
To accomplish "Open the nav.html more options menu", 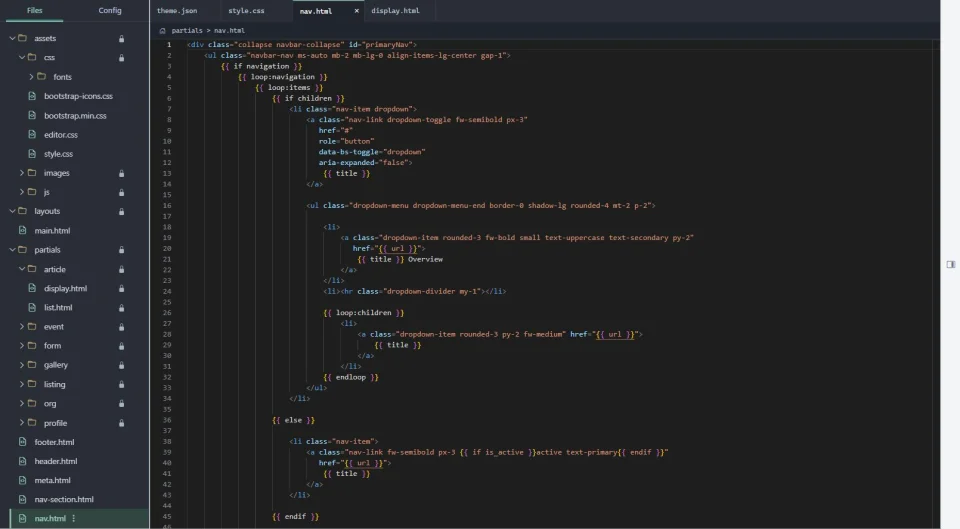I will [x=73, y=518].
